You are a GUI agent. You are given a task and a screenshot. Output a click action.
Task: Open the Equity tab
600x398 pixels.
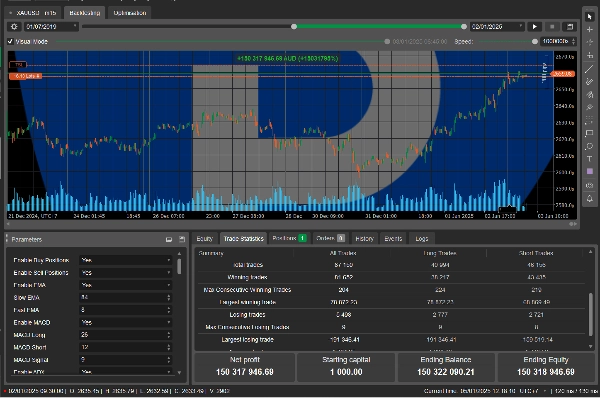click(204, 239)
